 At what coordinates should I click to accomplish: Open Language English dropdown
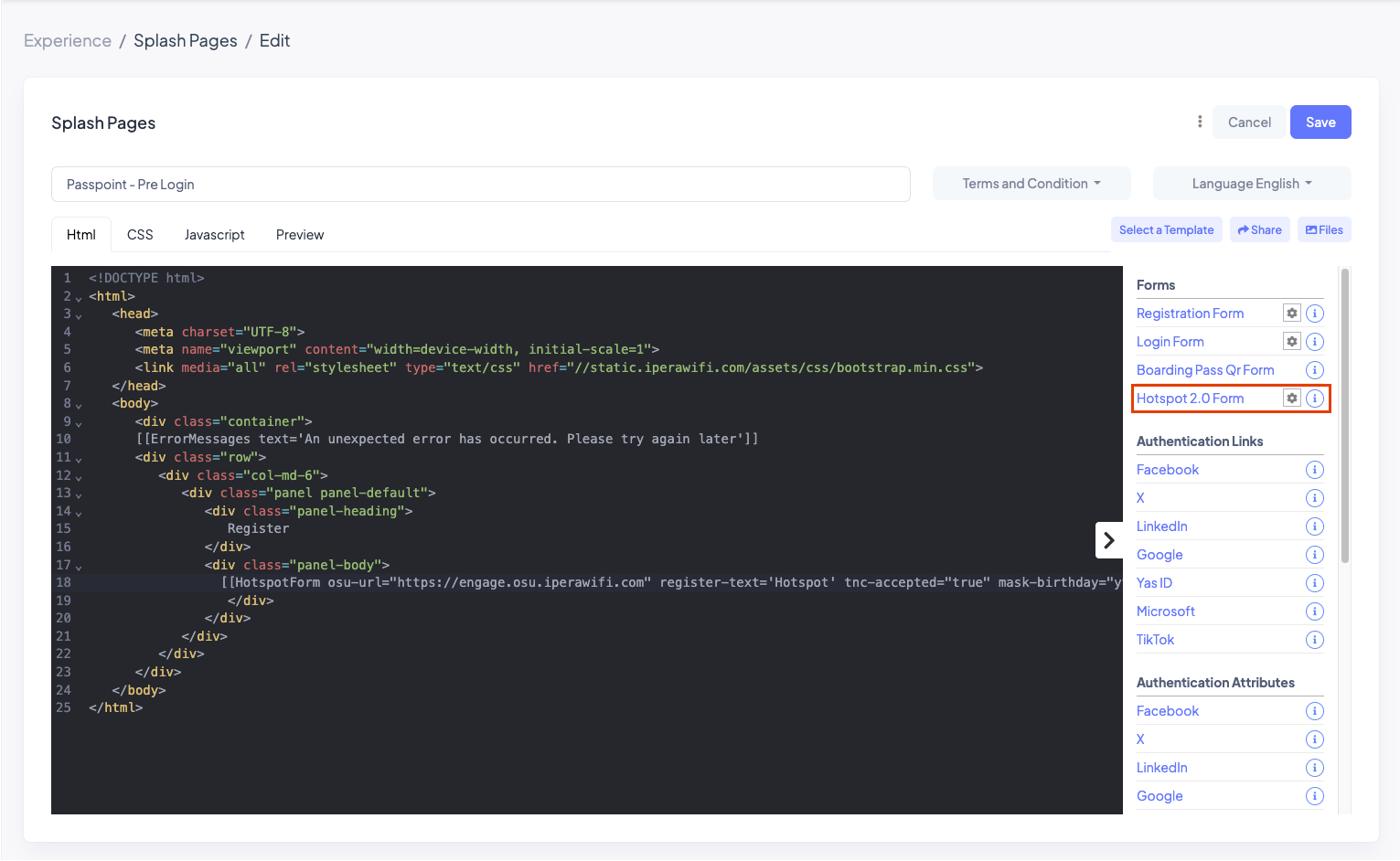pyautogui.click(x=1252, y=184)
